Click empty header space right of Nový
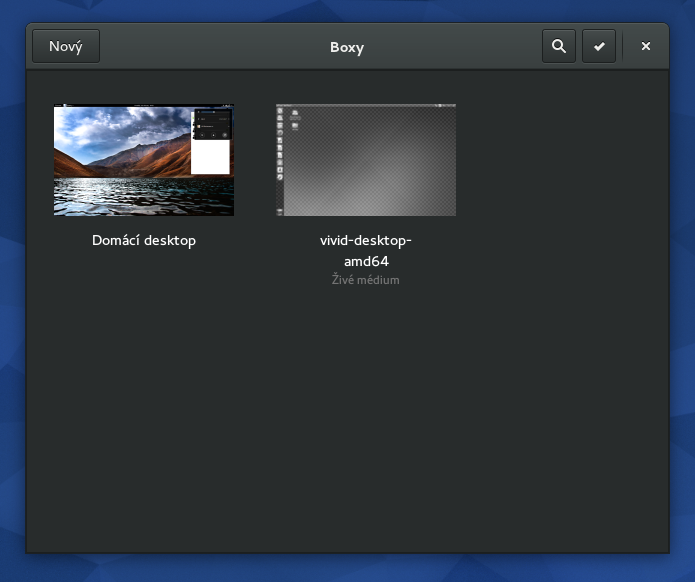This screenshot has width=695, height=582. pos(200,47)
